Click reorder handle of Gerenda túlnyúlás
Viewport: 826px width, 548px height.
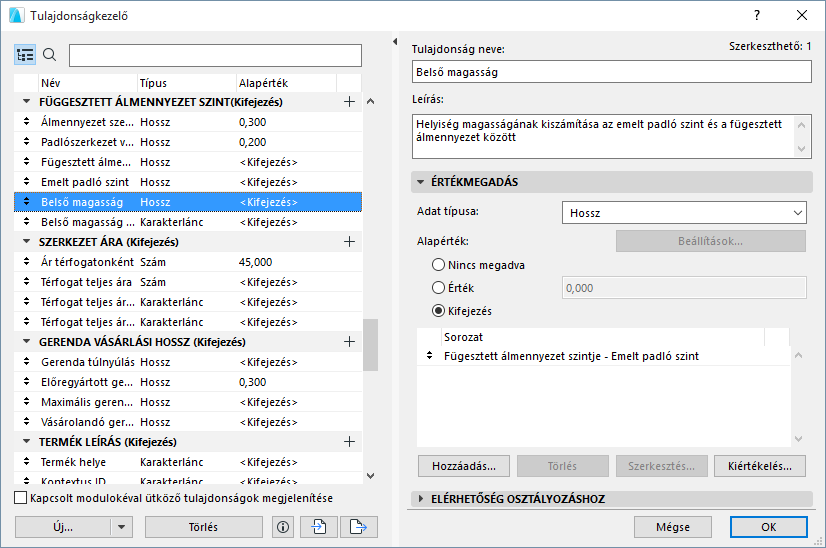26,362
